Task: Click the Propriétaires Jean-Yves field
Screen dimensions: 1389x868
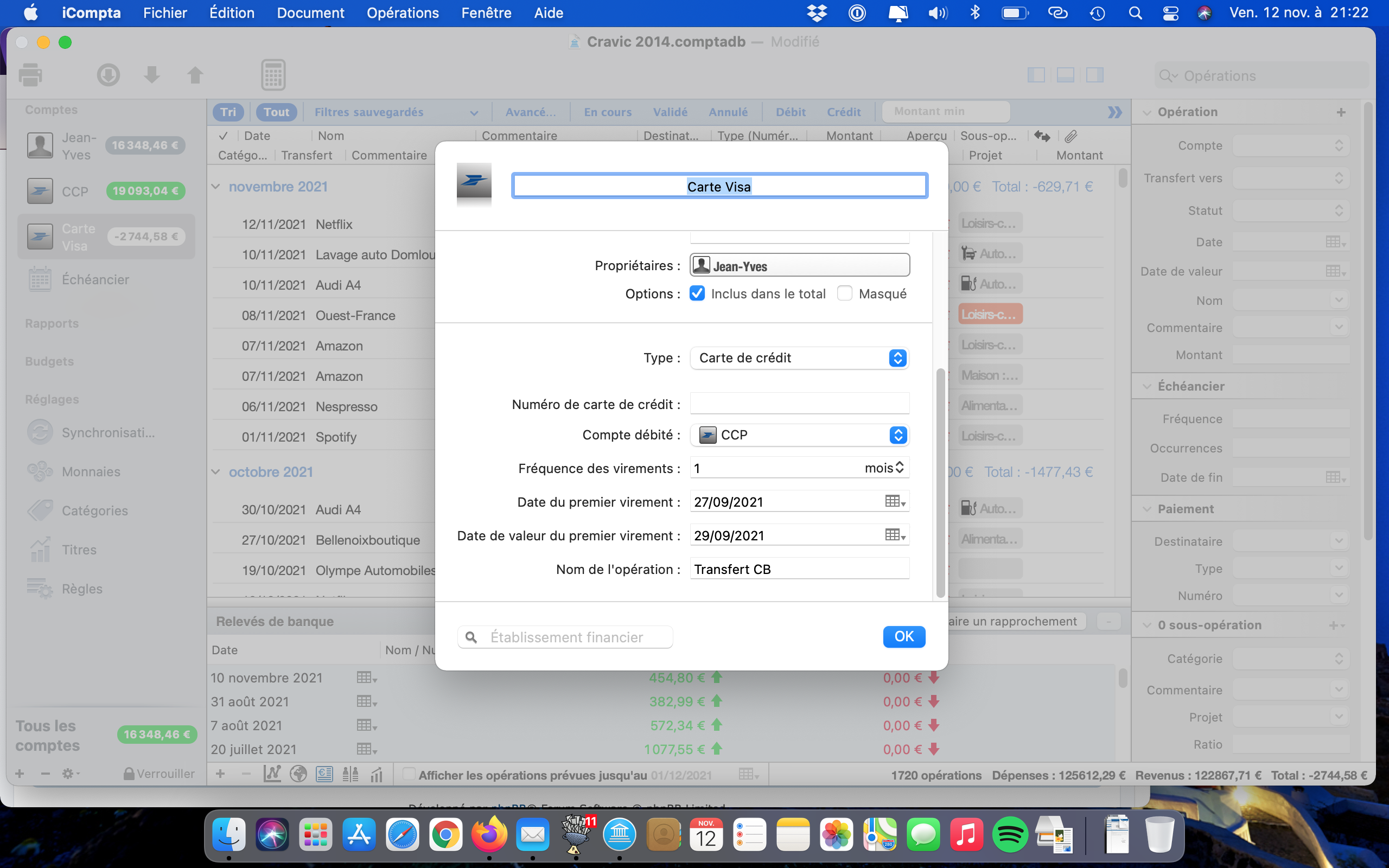Action: [800, 265]
